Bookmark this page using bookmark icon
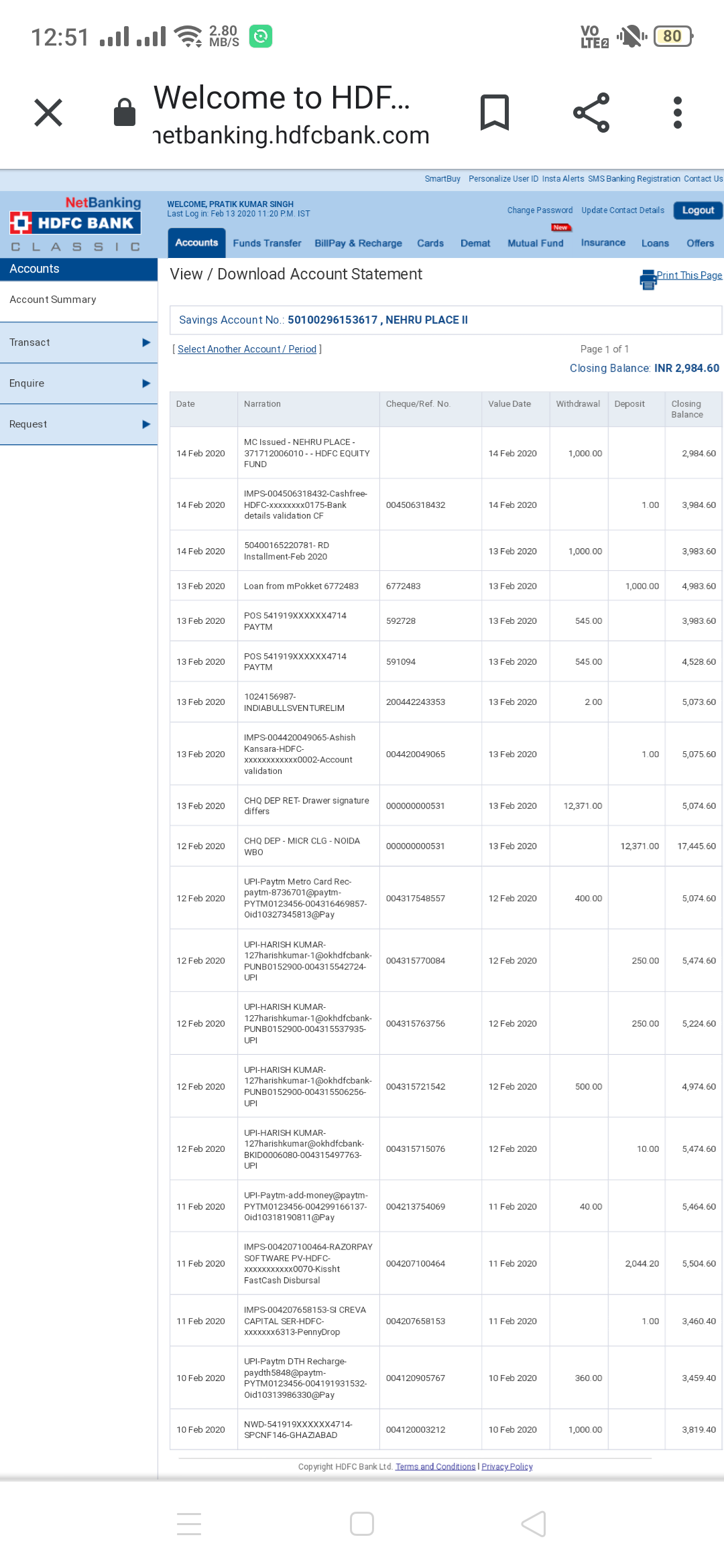This screenshot has width=724, height=1568. click(495, 112)
